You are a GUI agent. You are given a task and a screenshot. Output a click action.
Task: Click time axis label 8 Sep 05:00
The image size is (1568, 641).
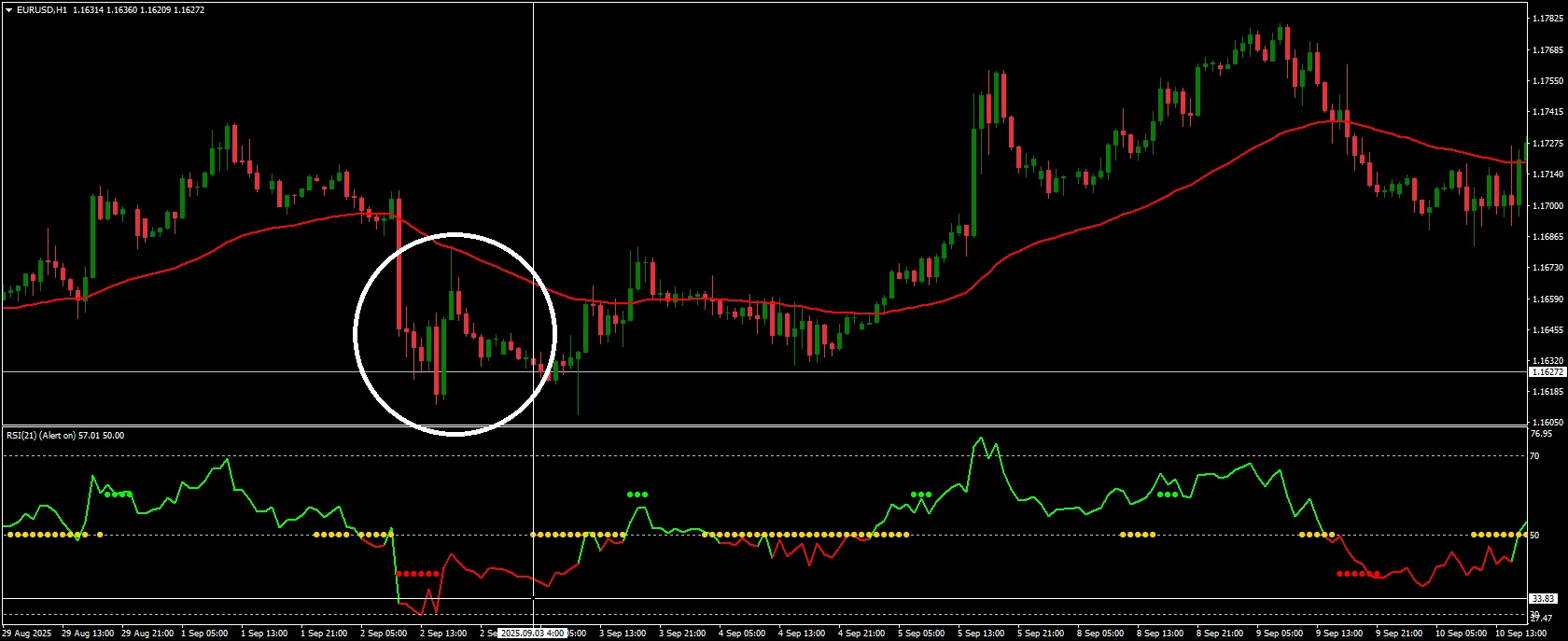[x=1101, y=634]
